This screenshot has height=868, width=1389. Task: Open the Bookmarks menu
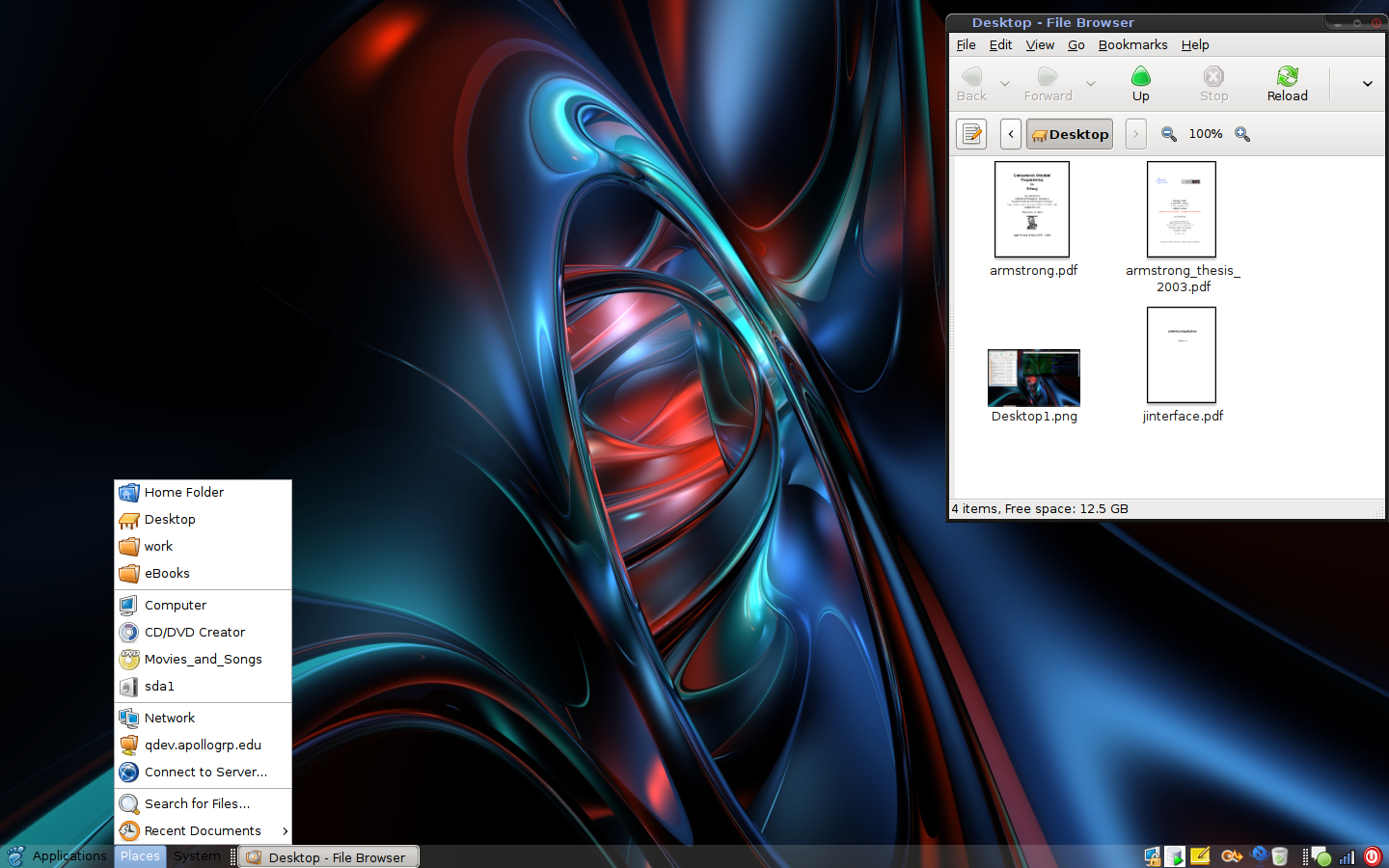[1132, 45]
